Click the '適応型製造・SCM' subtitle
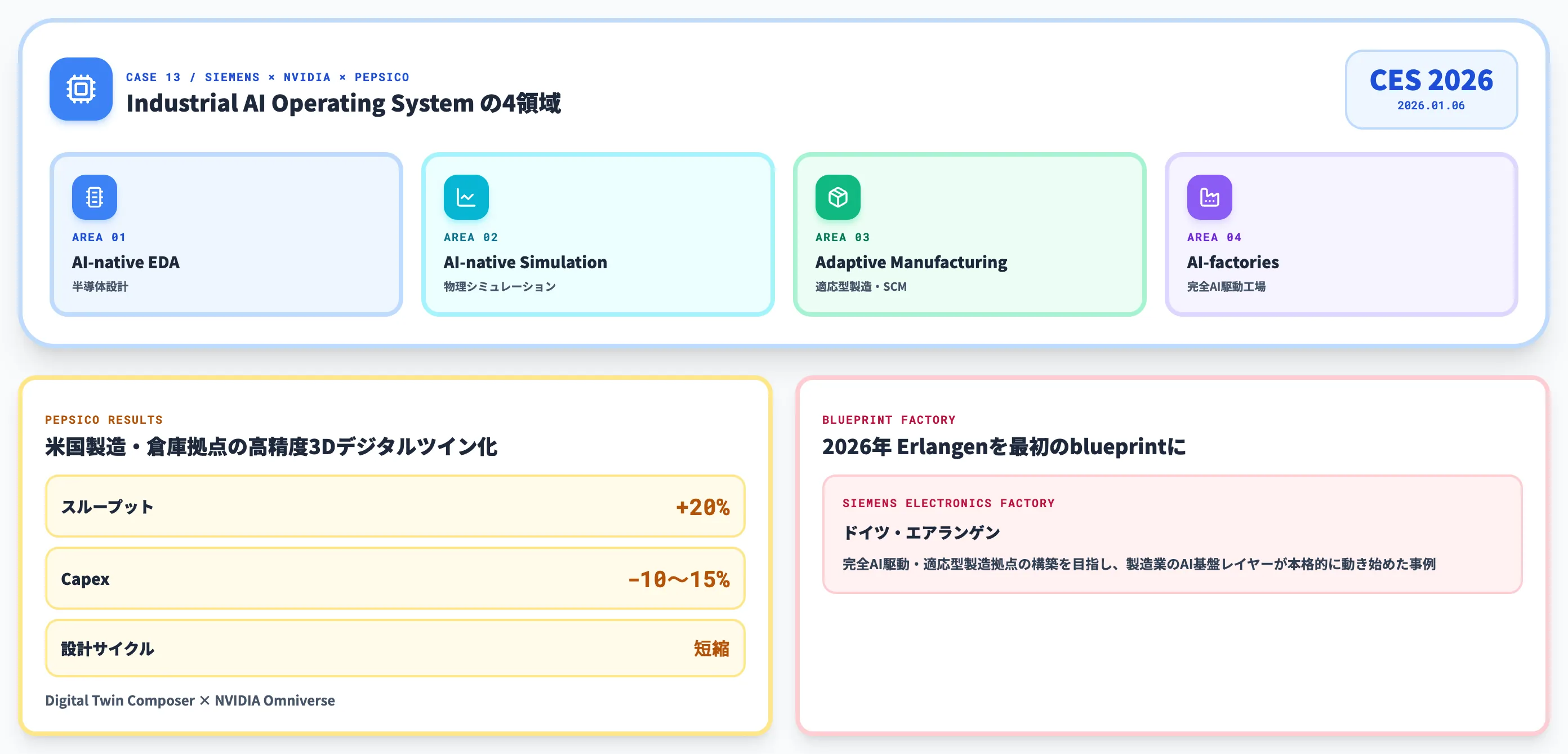Viewport: 1568px width, 754px height. (x=861, y=286)
